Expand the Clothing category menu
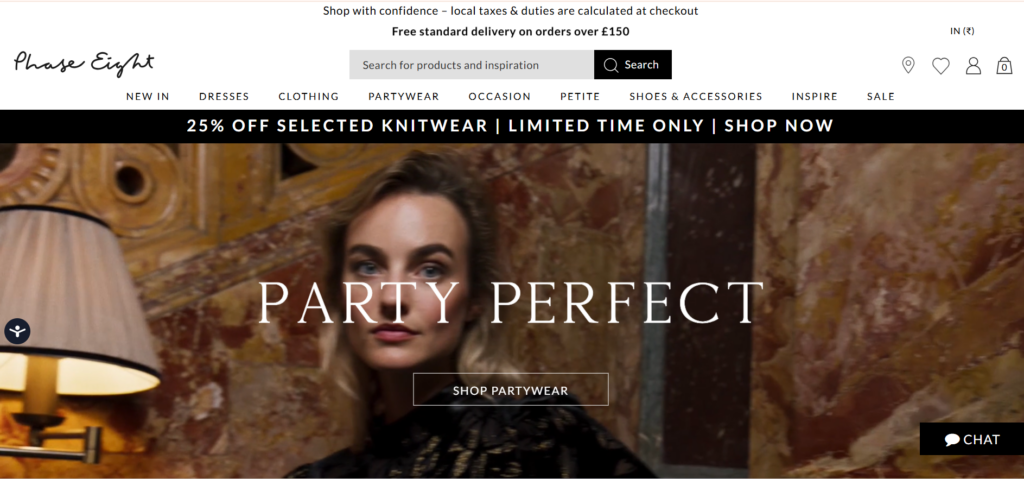The image size is (1024, 479). click(308, 97)
